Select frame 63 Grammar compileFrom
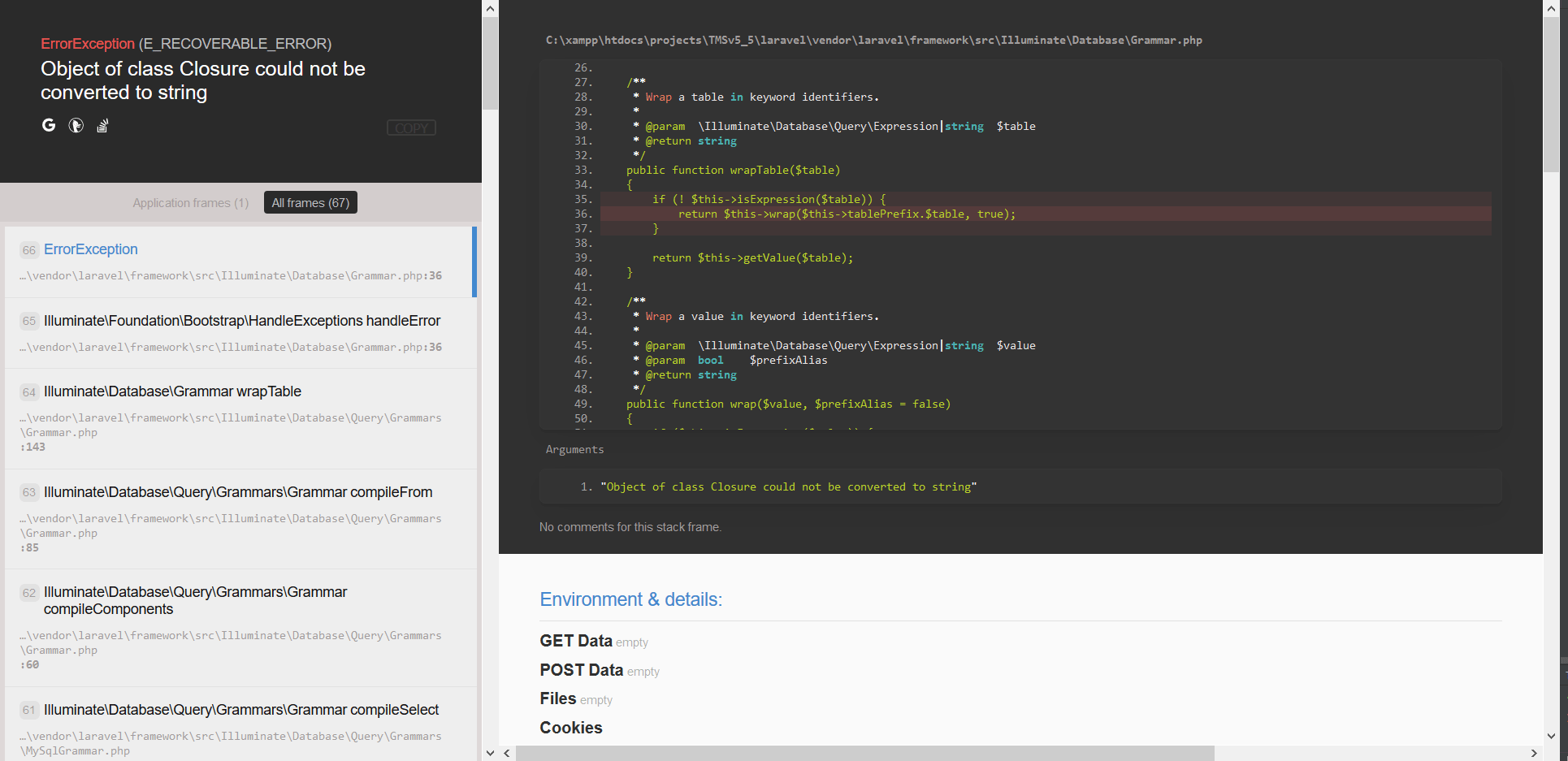Viewport: 1568px width, 761px height. 239,520
